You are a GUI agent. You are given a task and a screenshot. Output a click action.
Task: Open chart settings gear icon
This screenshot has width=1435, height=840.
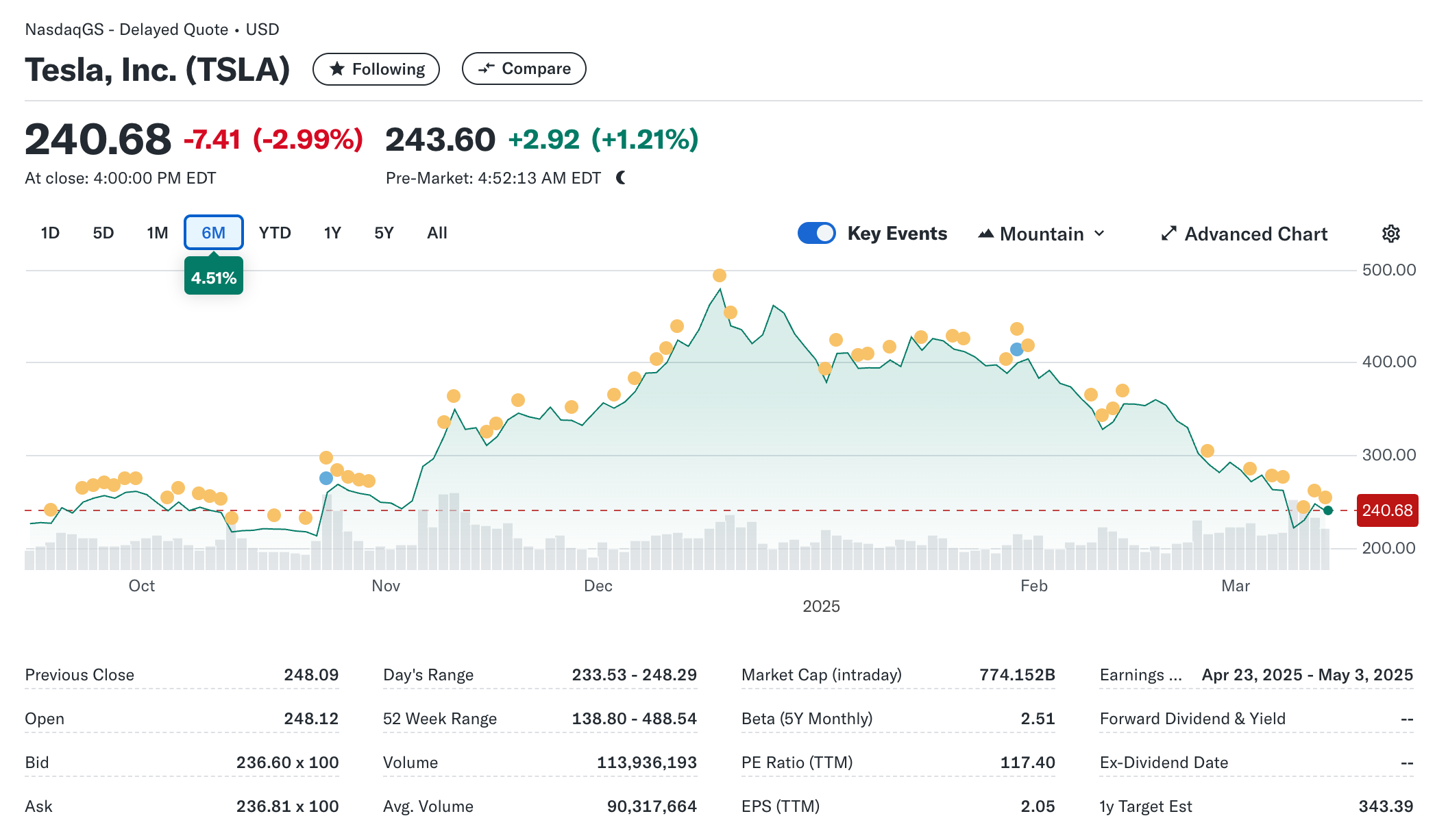coord(1390,234)
